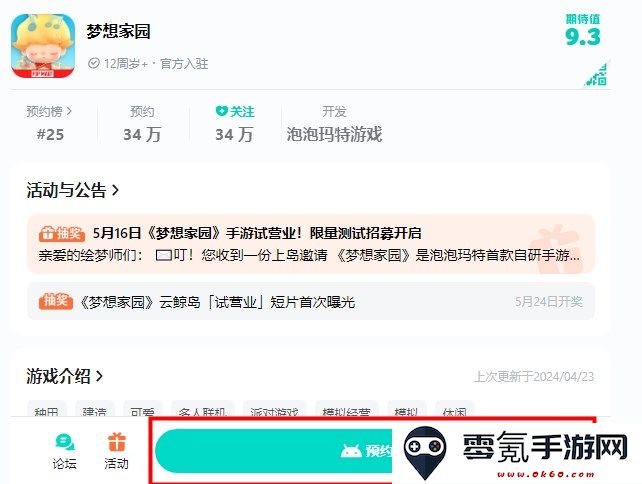Screen dimensions: 642x484
Task: Open the 云鲸岛「试营业」短片 announcement row
Action: click(311, 302)
